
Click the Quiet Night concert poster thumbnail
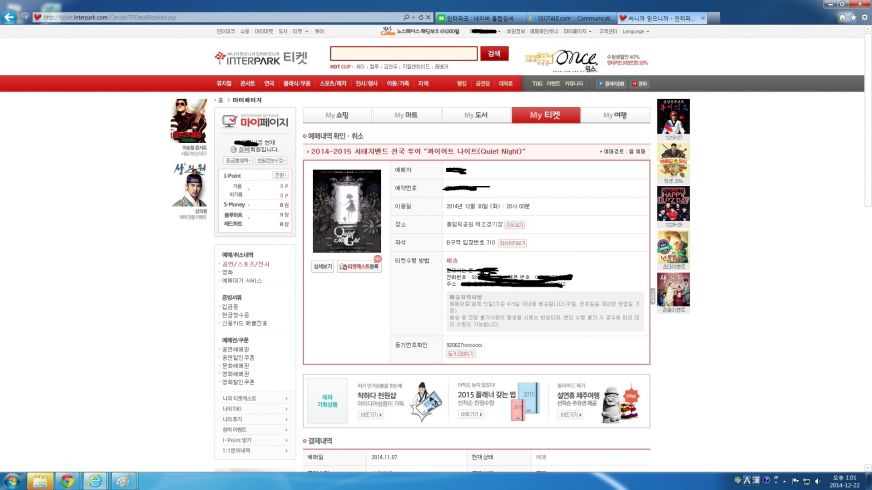point(346,211)
